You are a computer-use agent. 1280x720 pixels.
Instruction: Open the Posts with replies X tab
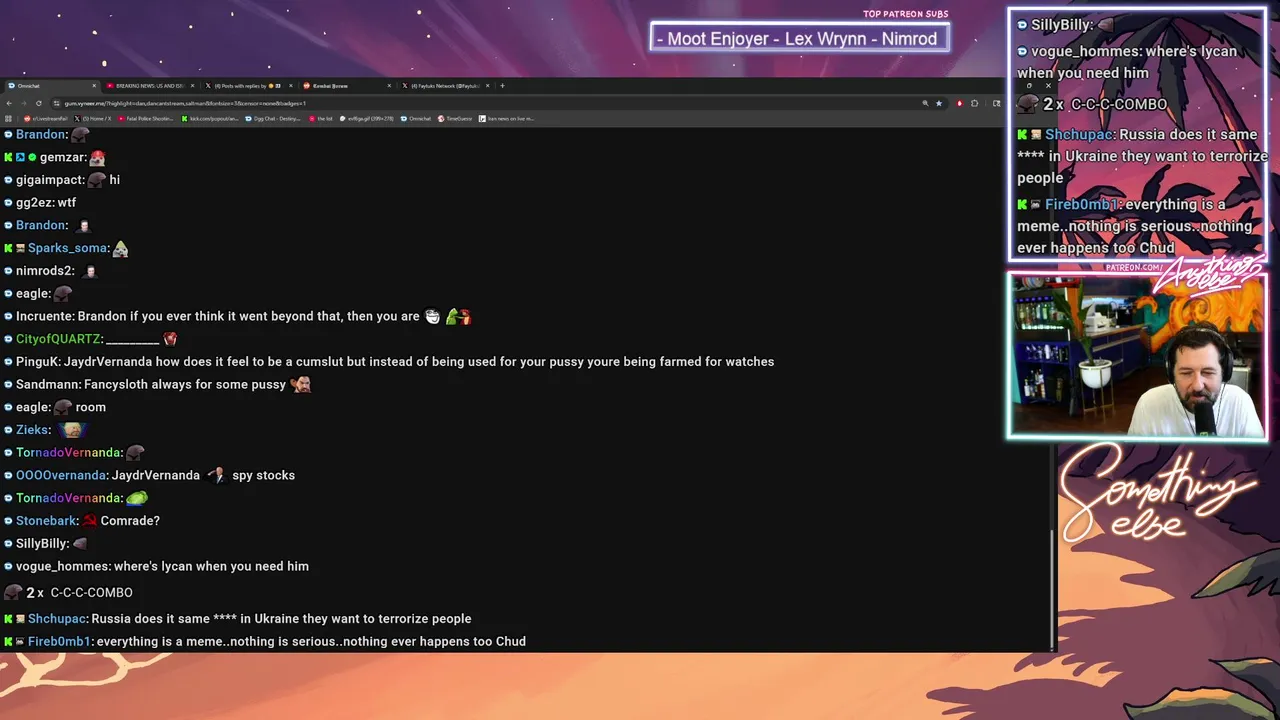(x=247, y=86)
